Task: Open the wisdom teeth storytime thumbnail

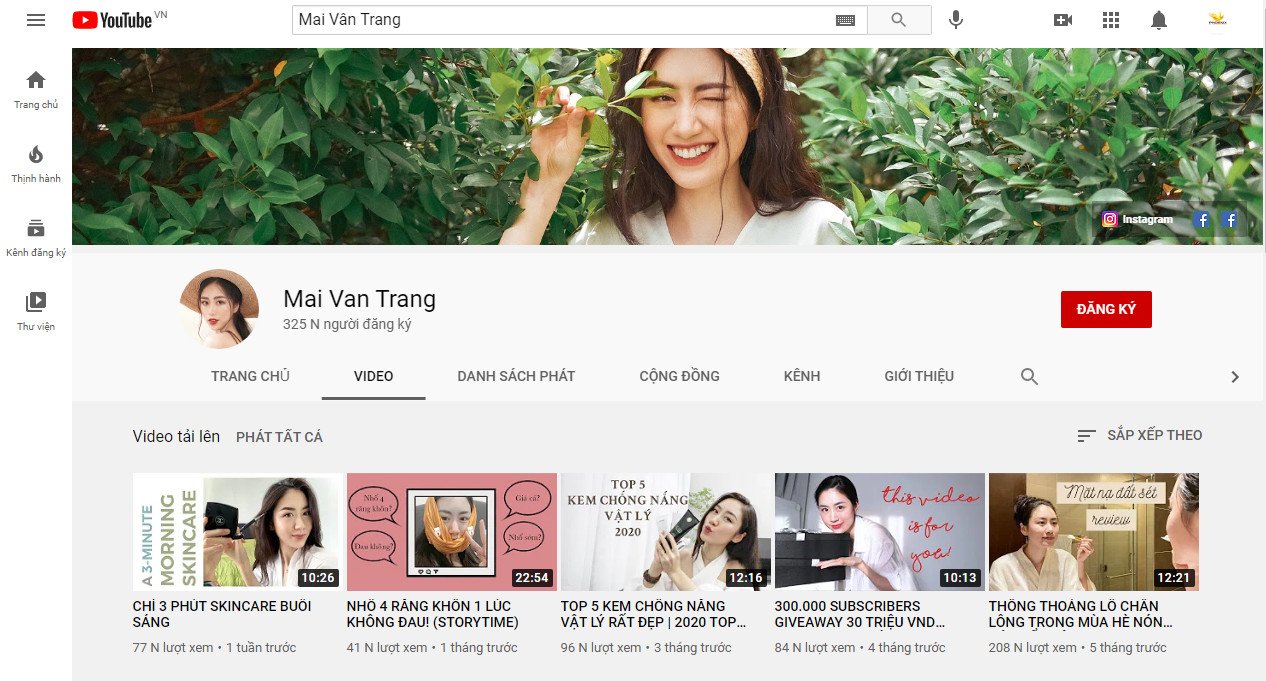Action: 452,532
